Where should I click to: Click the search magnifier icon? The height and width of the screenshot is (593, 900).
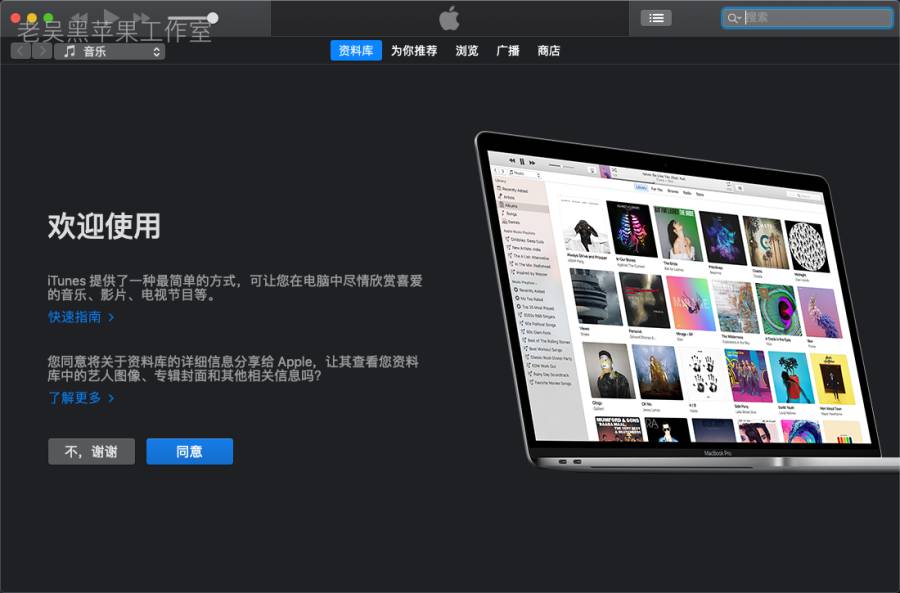(733, 18)
